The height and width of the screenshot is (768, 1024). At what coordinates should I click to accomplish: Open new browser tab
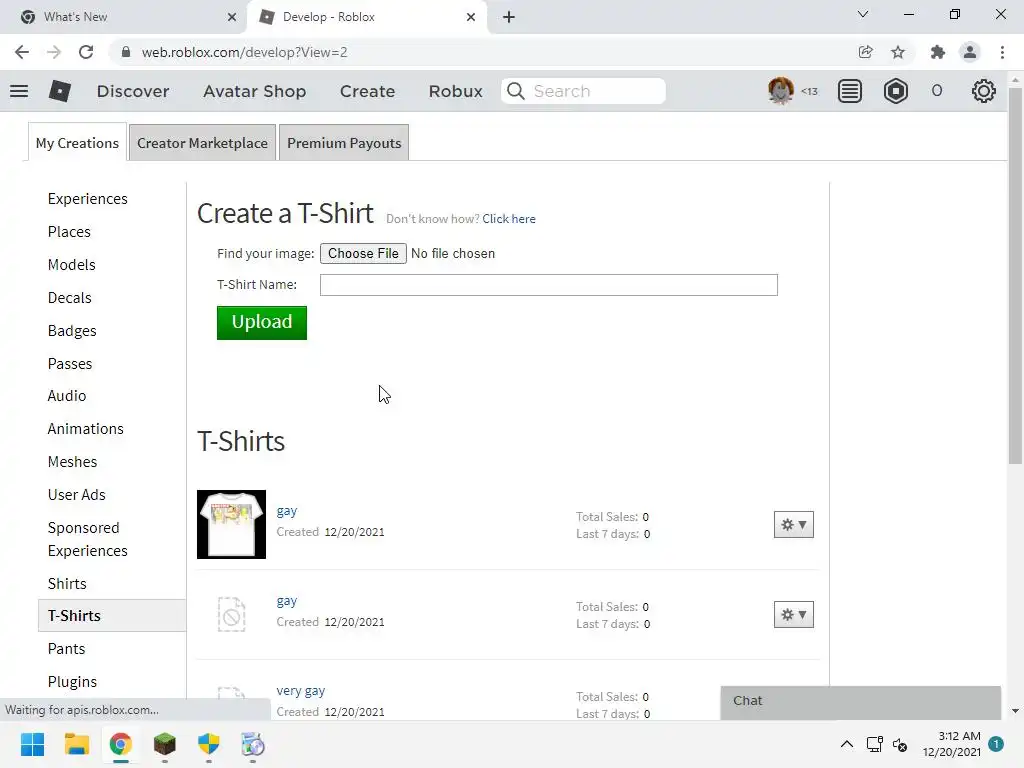coord(509,17)
